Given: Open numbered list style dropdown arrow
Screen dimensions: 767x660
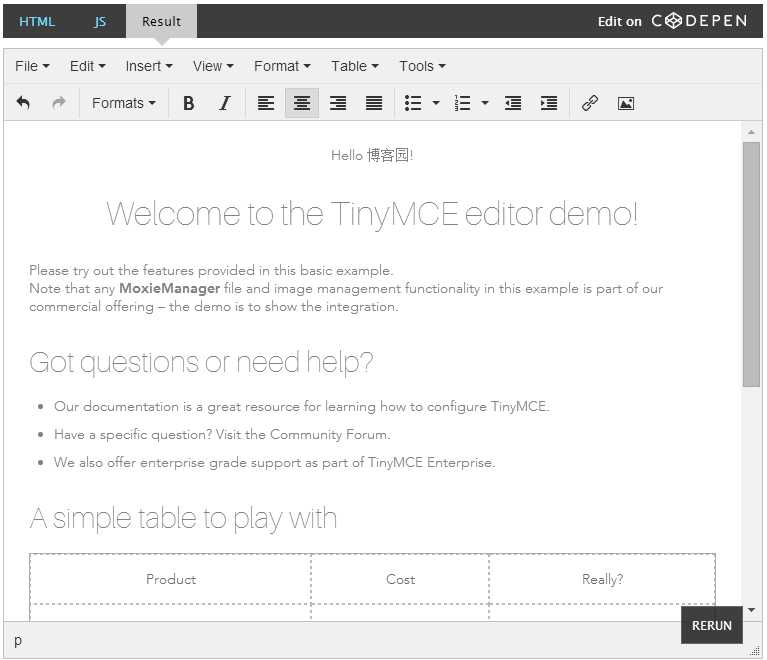Looking at the screenshot, I should click(485, 103).
